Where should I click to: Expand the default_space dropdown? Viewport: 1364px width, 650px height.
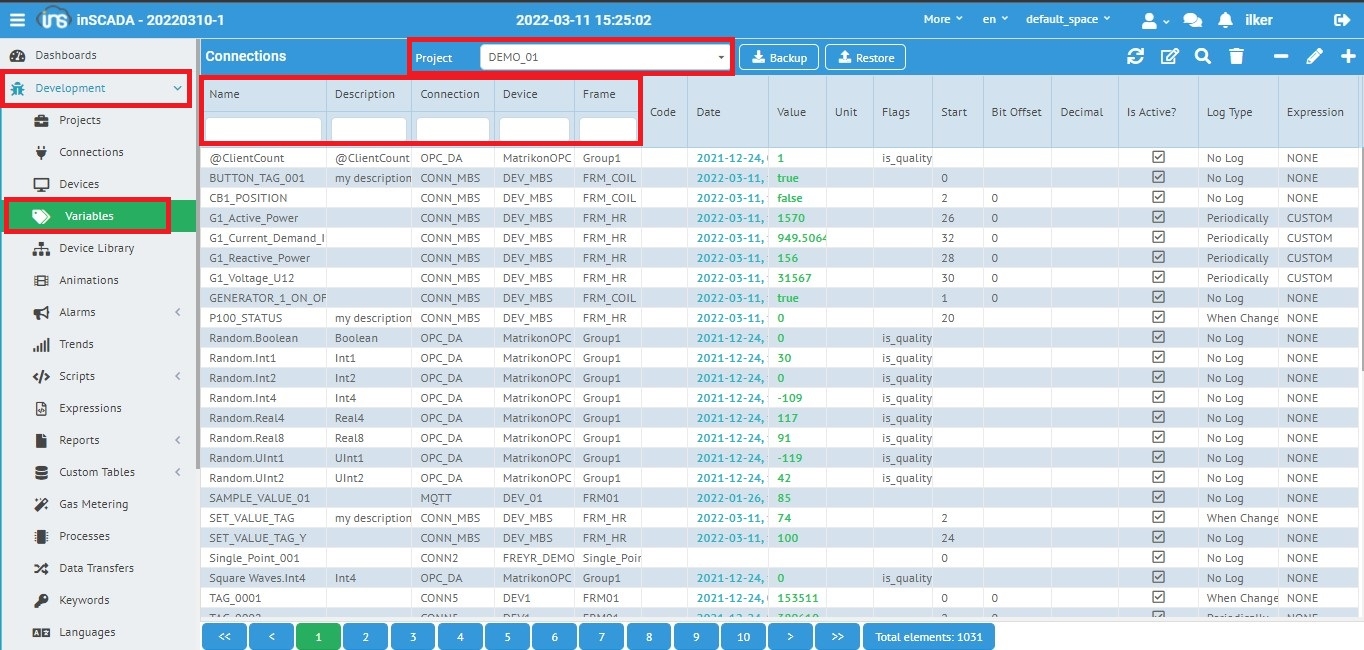coord(1068,20)
